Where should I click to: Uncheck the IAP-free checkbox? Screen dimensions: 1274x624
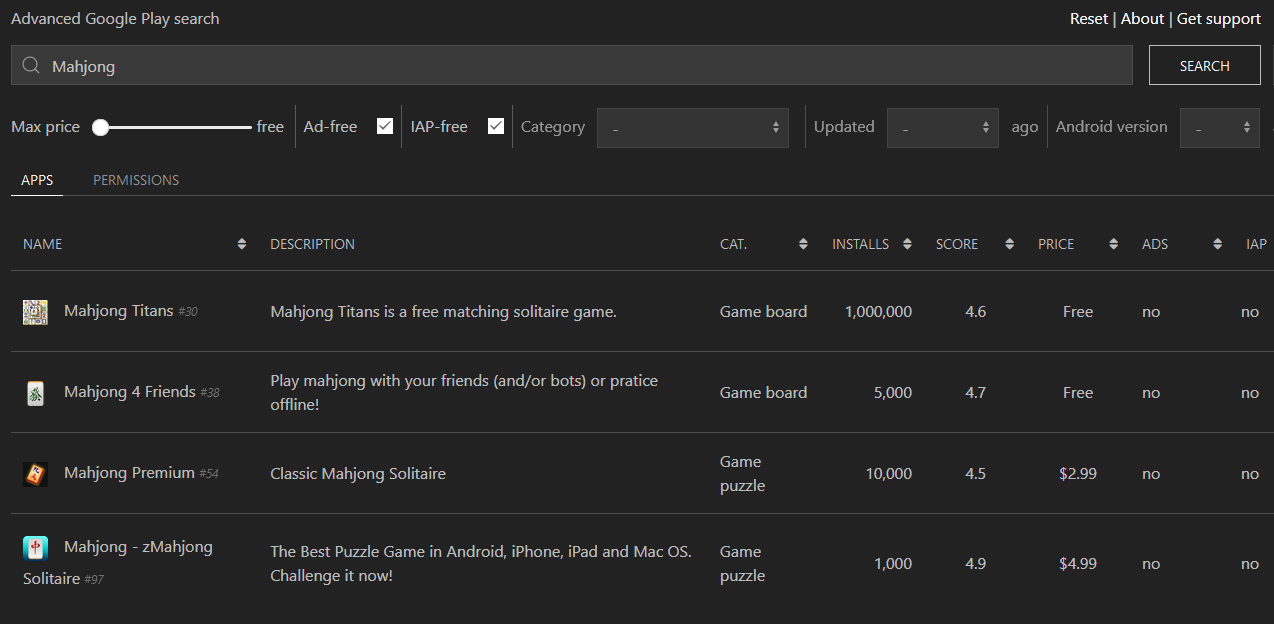pyautogui.click(x=496, y=126)
